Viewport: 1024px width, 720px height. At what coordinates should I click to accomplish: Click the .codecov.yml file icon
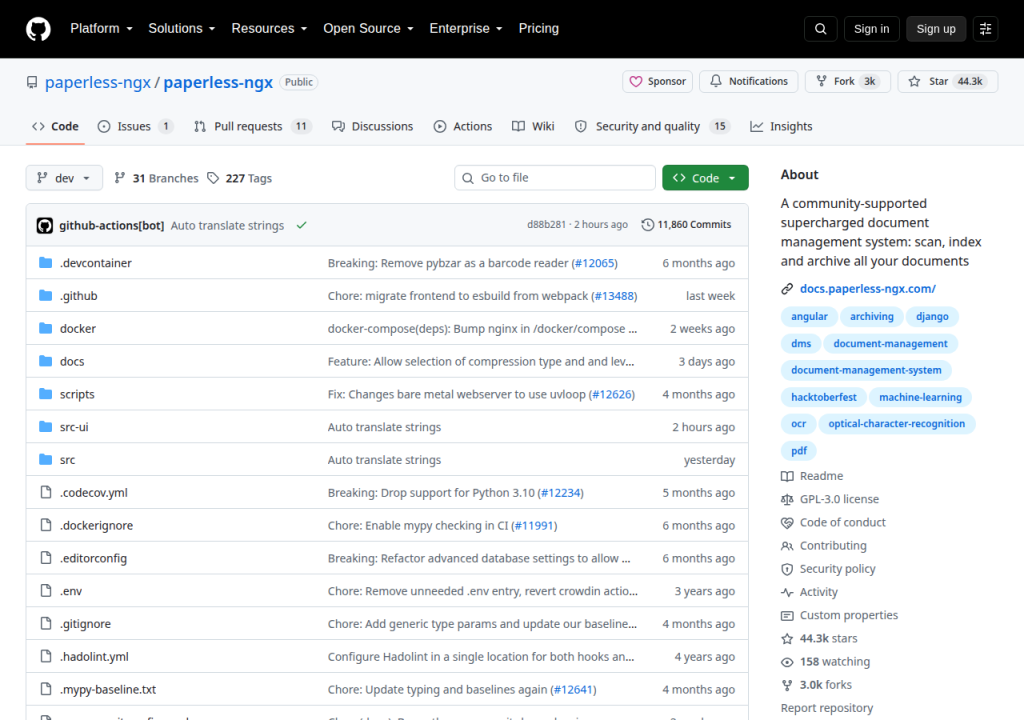46,492
